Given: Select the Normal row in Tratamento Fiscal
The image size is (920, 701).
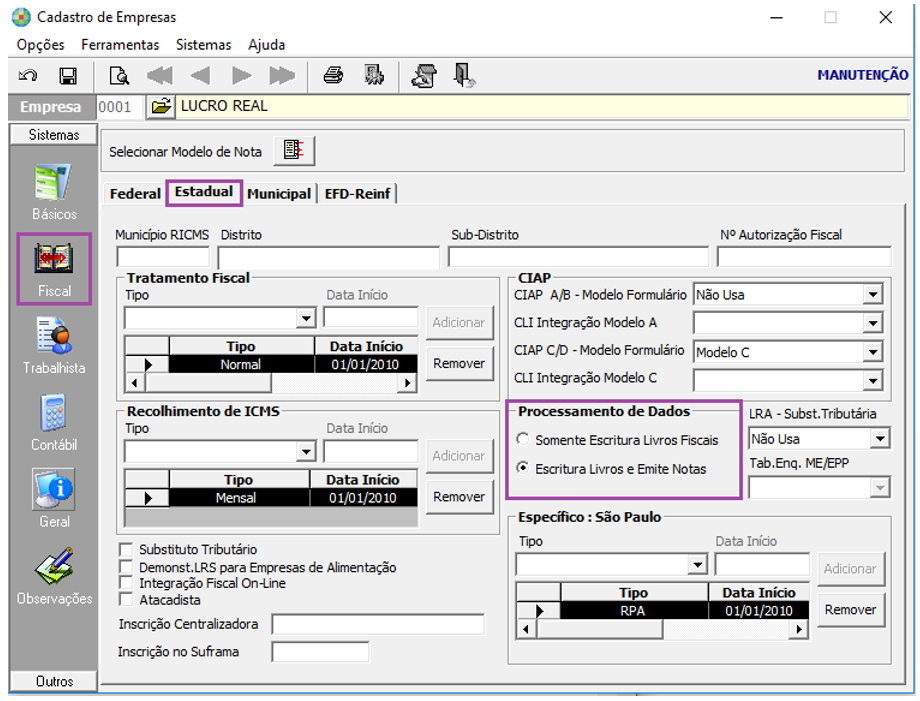Looking at the screenshot, I should tap(271, 364).
